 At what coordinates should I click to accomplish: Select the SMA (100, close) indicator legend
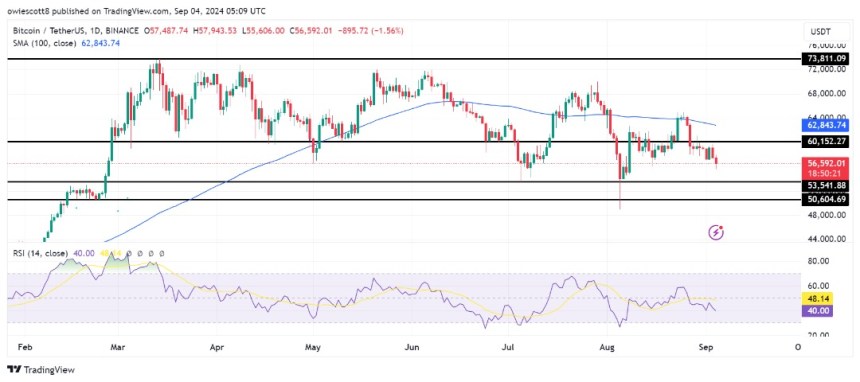pyautogui.click(x=40, y=43)
